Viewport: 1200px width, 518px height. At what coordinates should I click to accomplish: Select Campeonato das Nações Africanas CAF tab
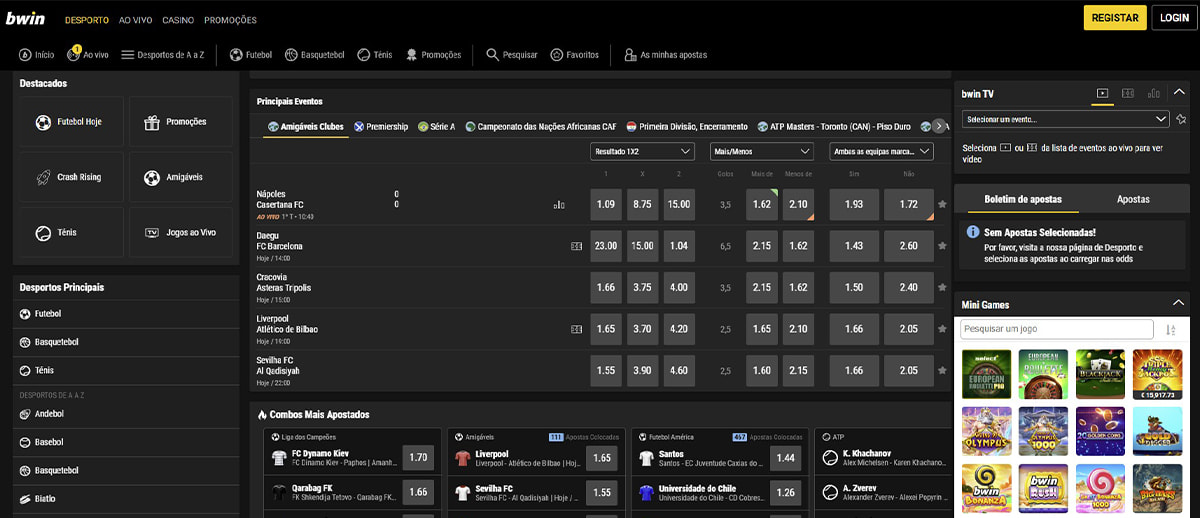point(540,127)
